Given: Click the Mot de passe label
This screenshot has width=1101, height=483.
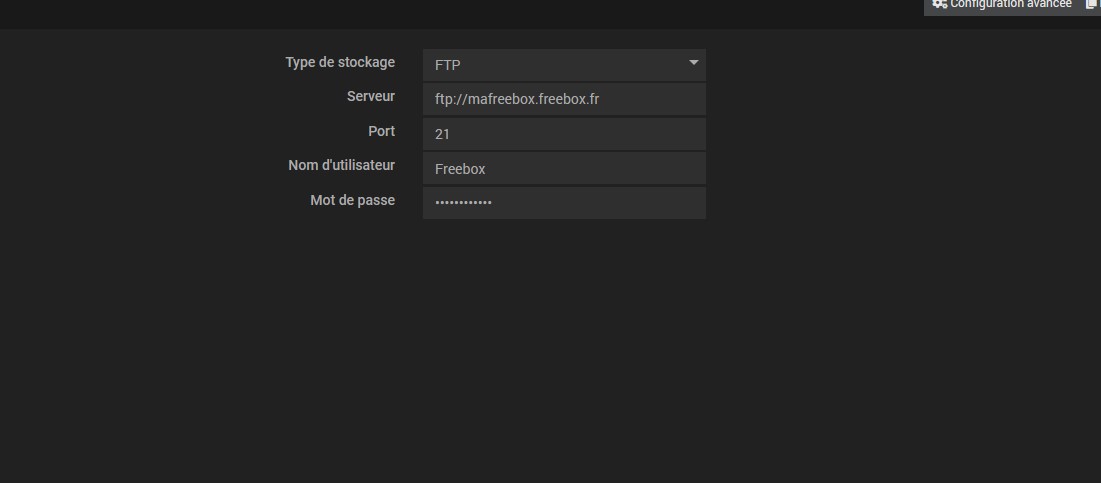Looking at the screenshot, I should [352, 200].
